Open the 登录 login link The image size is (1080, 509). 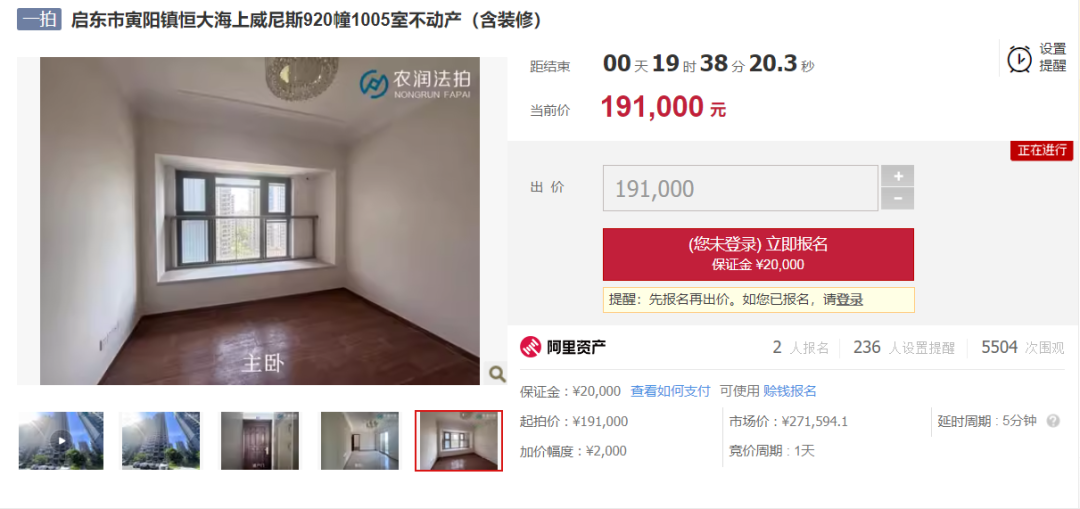tap(850, 300)
